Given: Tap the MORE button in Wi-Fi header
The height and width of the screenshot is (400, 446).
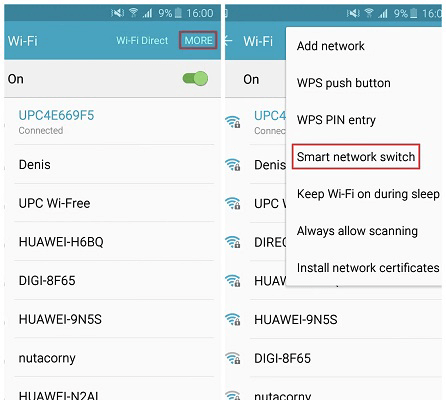Looking at the screenshot, I should [x=198, y=40].
